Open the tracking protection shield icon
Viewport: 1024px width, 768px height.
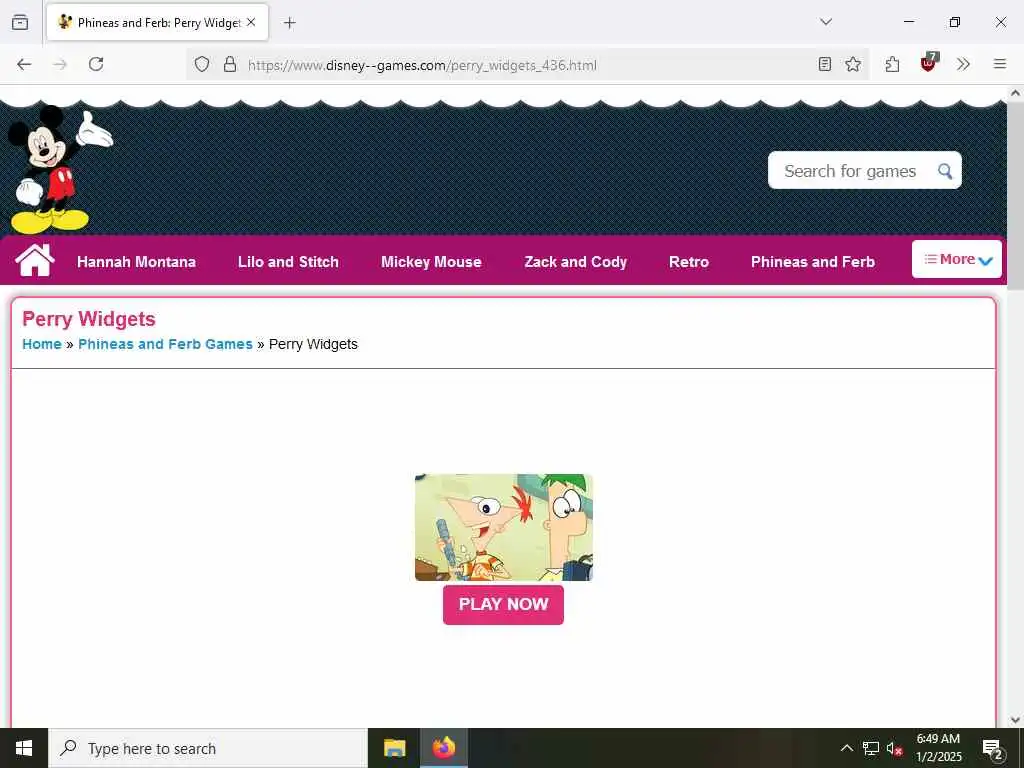click(x=202, y=65)
